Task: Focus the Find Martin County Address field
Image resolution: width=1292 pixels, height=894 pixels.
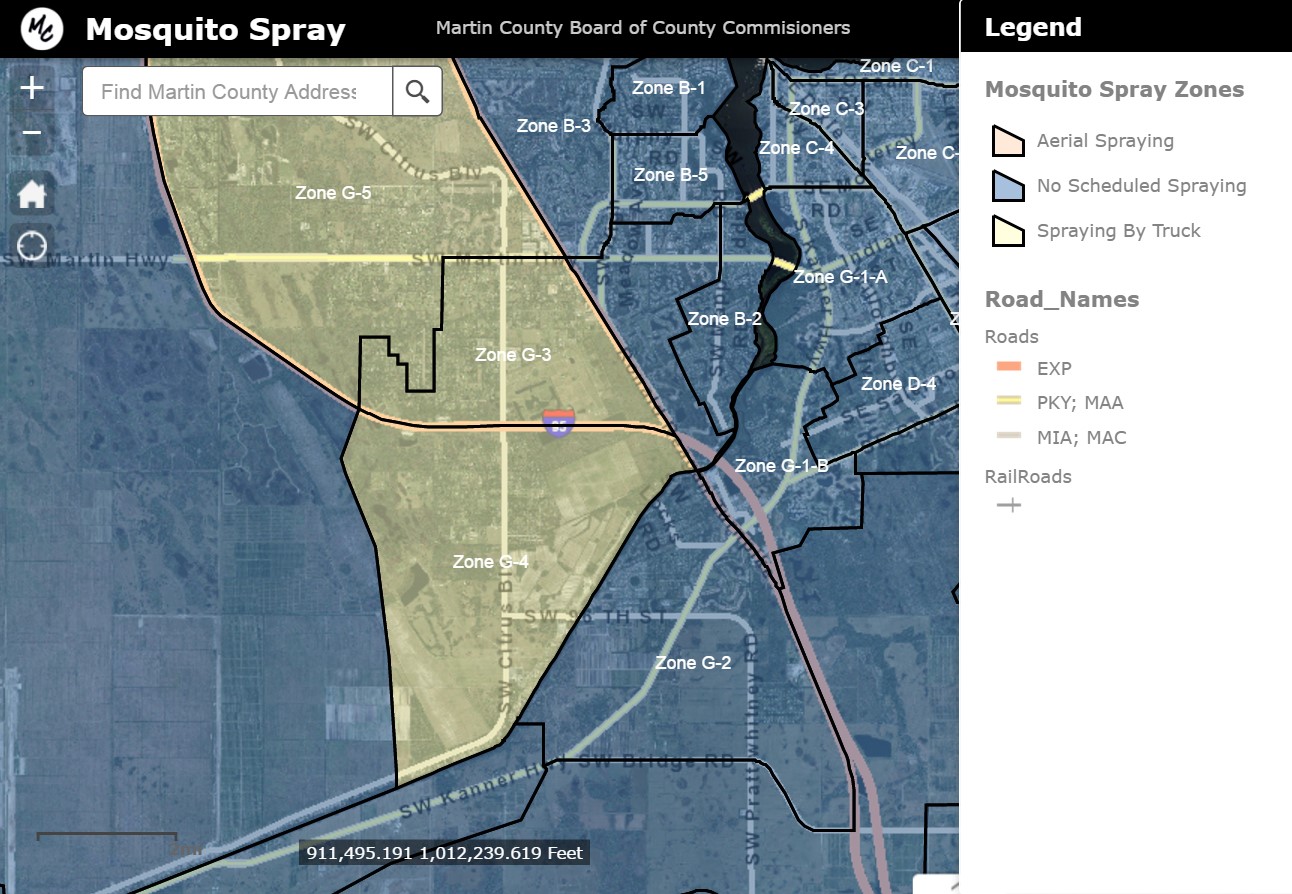Action: 238,92
